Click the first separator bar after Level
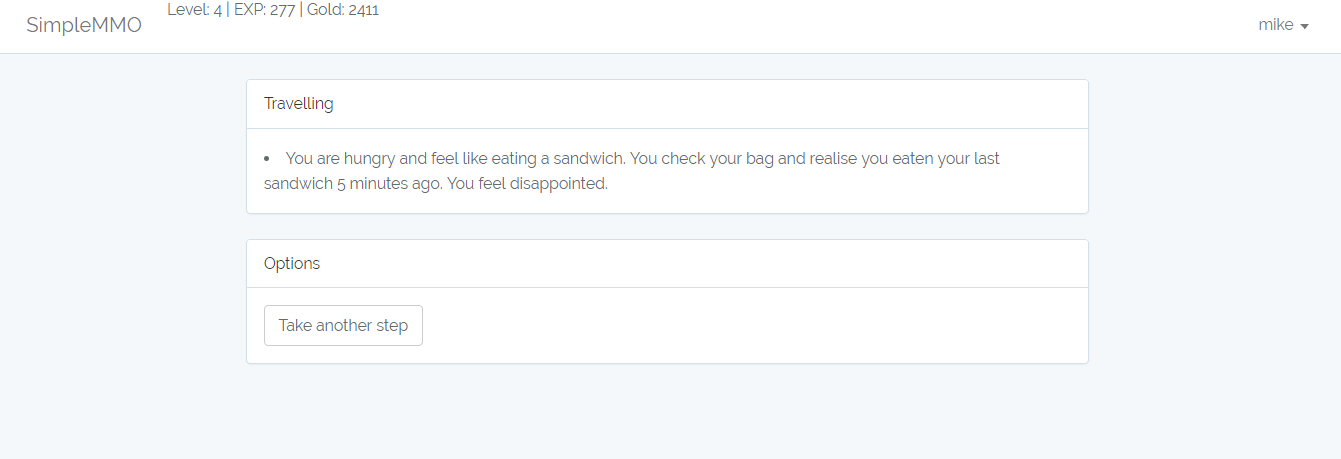1341x459 pixels. click(228, 11)
